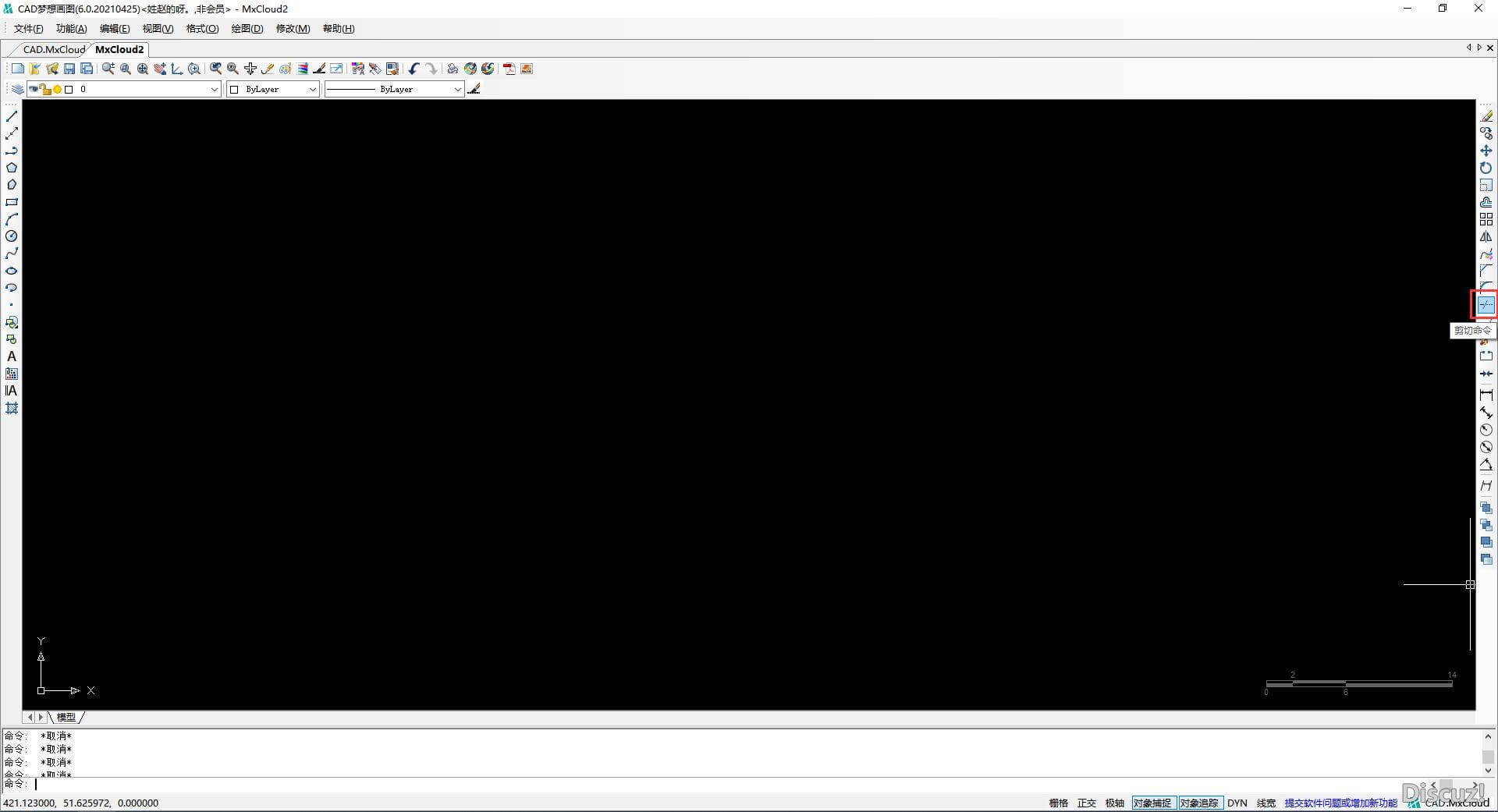This screenshot has height=812, width=1498.
Task: Toggle DYN dynamic input
Action: point(1237,803)
